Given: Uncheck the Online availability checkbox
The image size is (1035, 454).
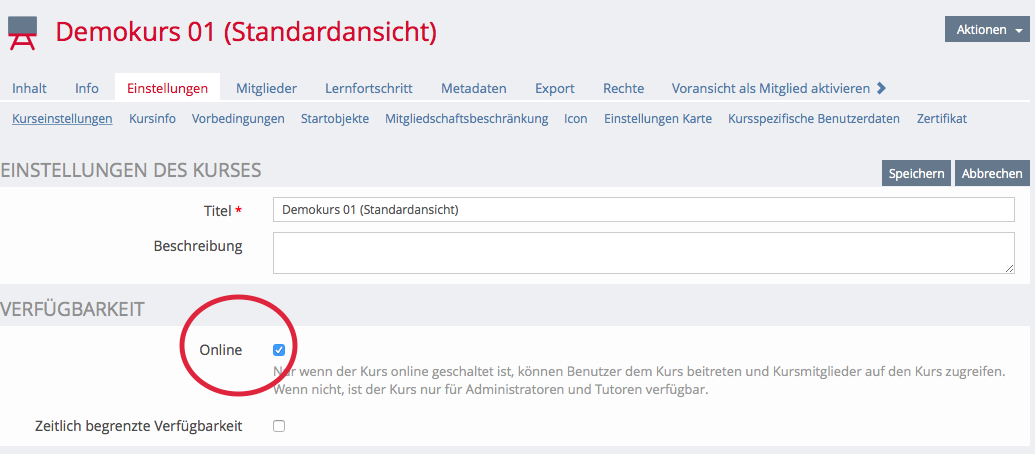Looking at the screenshot, I should (279, 350).
